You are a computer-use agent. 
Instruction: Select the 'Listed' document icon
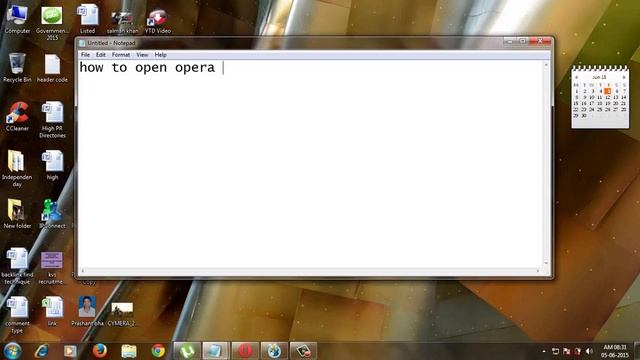(87, 19)
